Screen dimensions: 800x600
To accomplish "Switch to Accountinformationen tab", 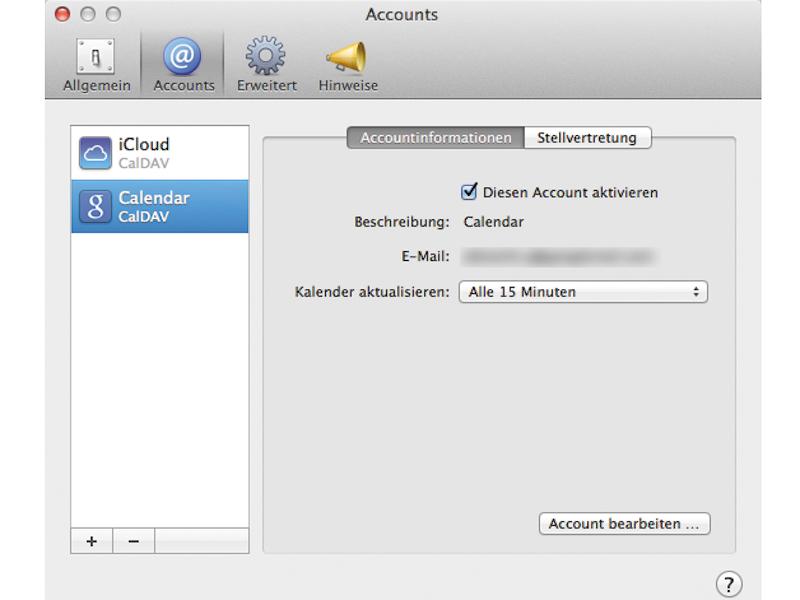I will click(435, 138).
